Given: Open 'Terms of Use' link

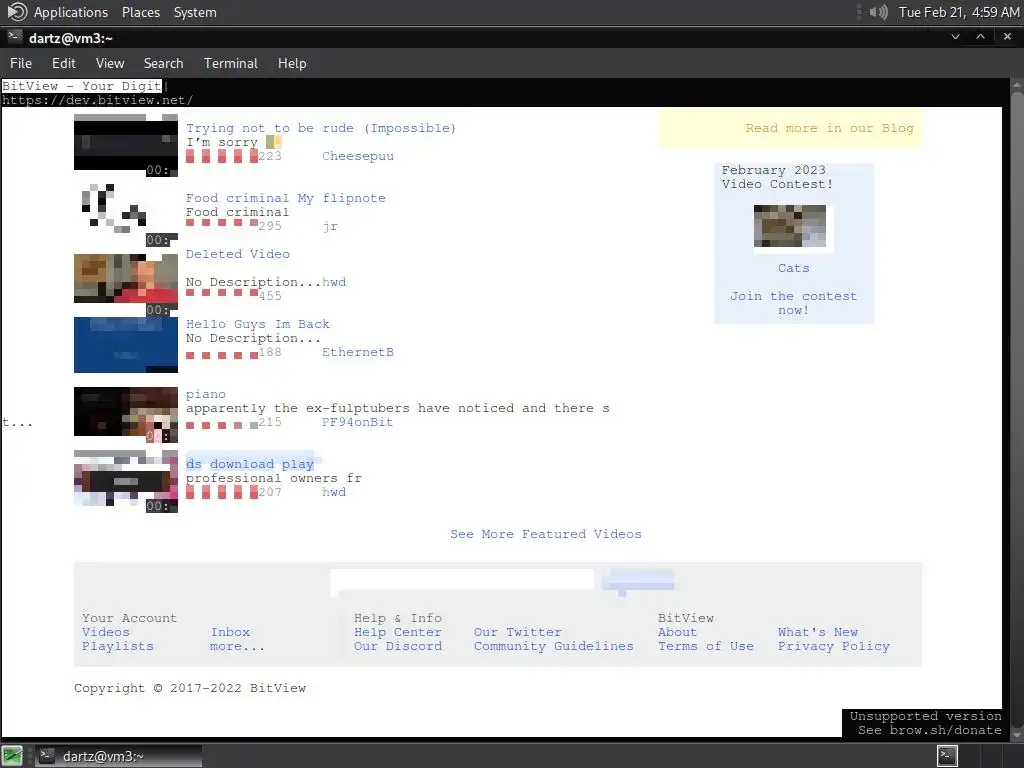Looking at the screenshot, I should 706,646.
